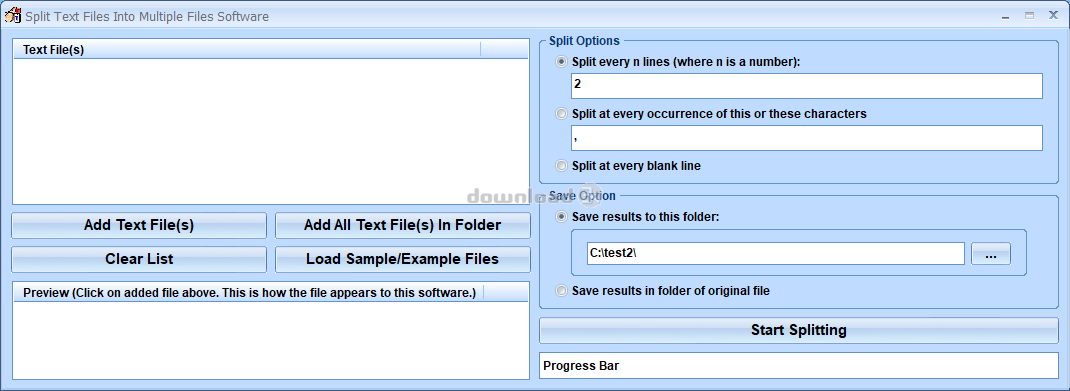1070x391 pixels.
Task: Click the number of lines input field
Action: (807, 86)
